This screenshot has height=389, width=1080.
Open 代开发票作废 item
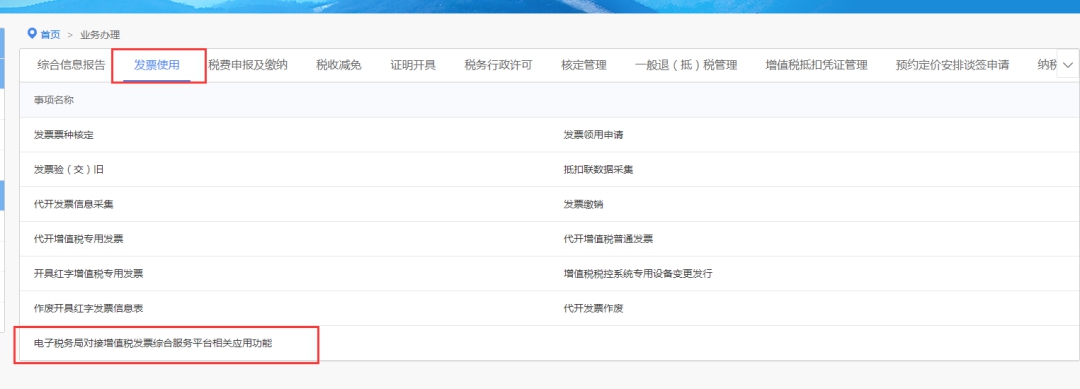[594, 308]
